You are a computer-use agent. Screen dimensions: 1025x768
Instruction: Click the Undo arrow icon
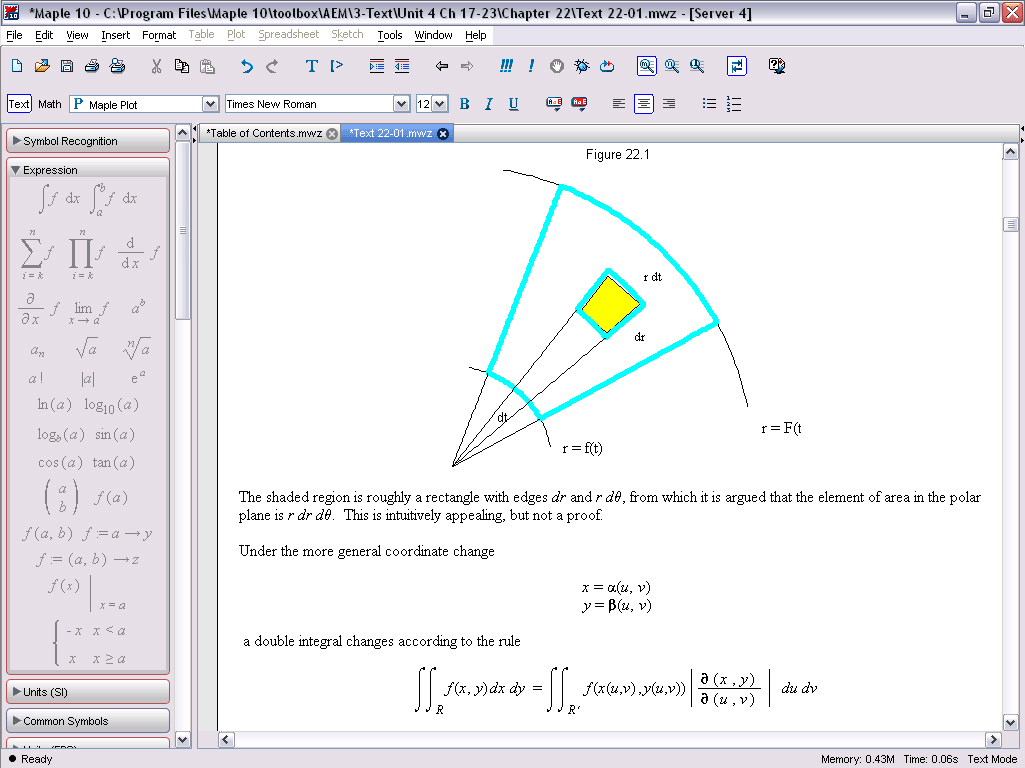pos(247,66)
